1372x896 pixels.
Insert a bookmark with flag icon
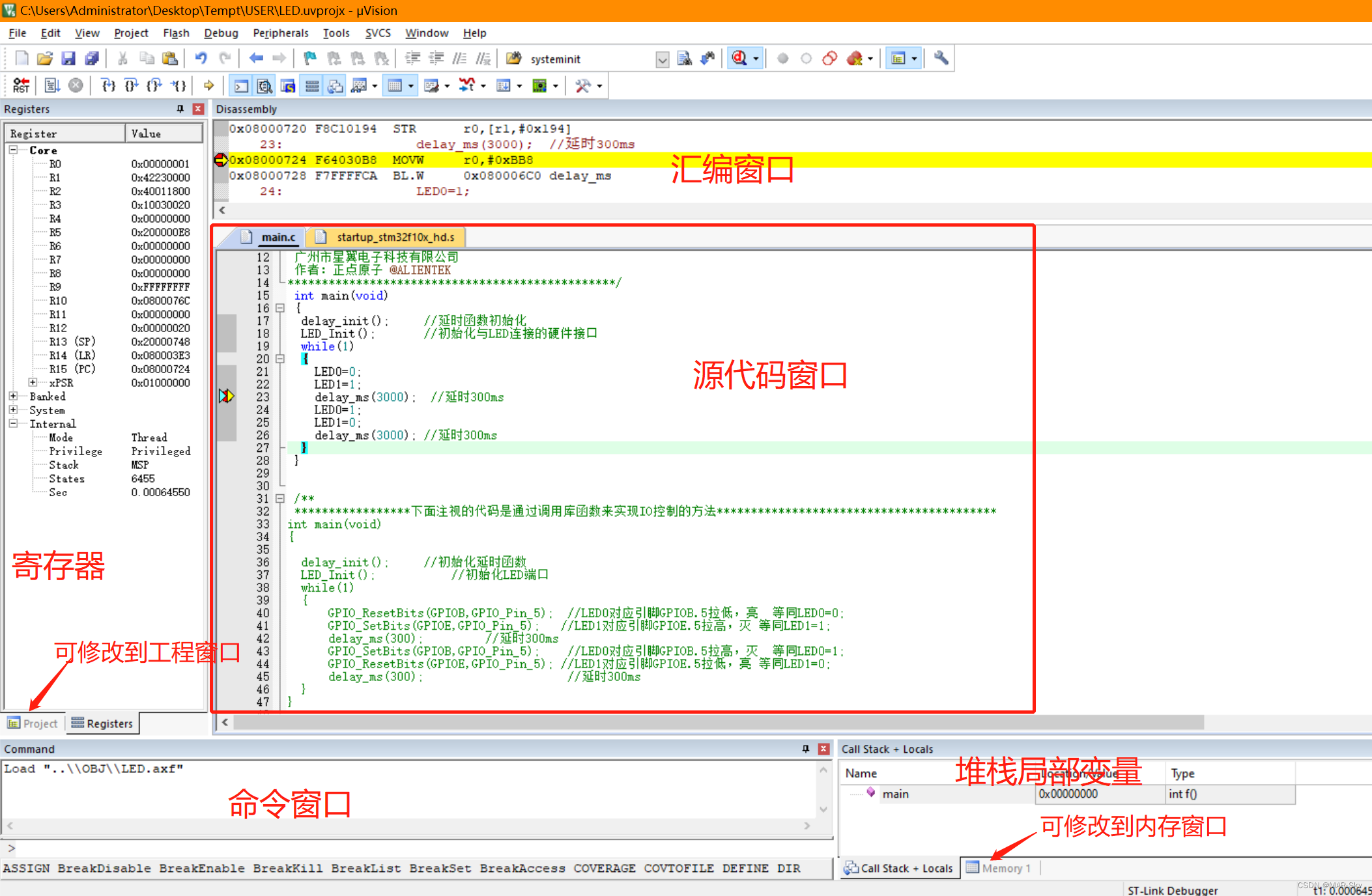point(310,59)
